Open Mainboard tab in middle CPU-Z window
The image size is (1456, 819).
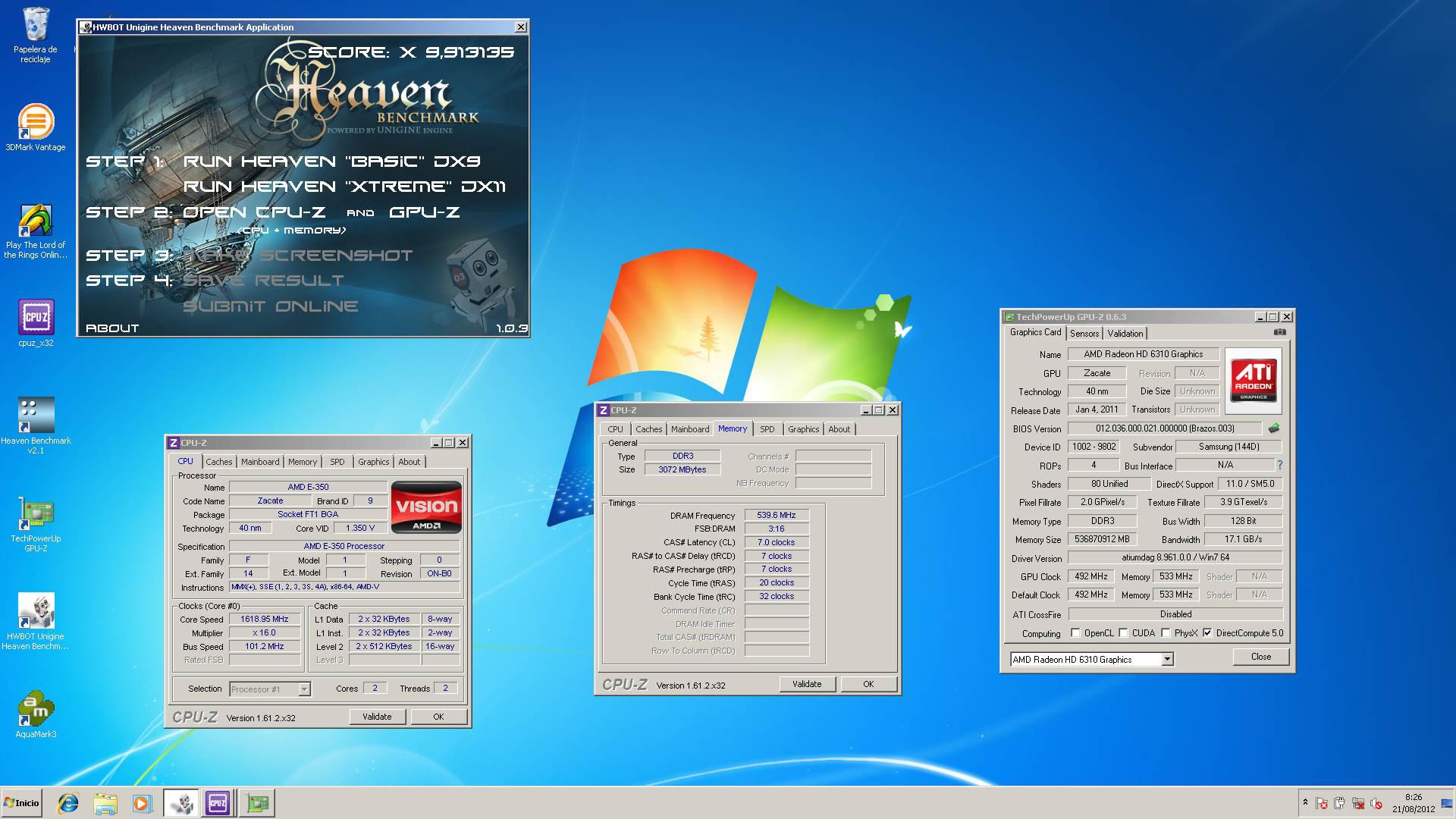pos(690,429)
